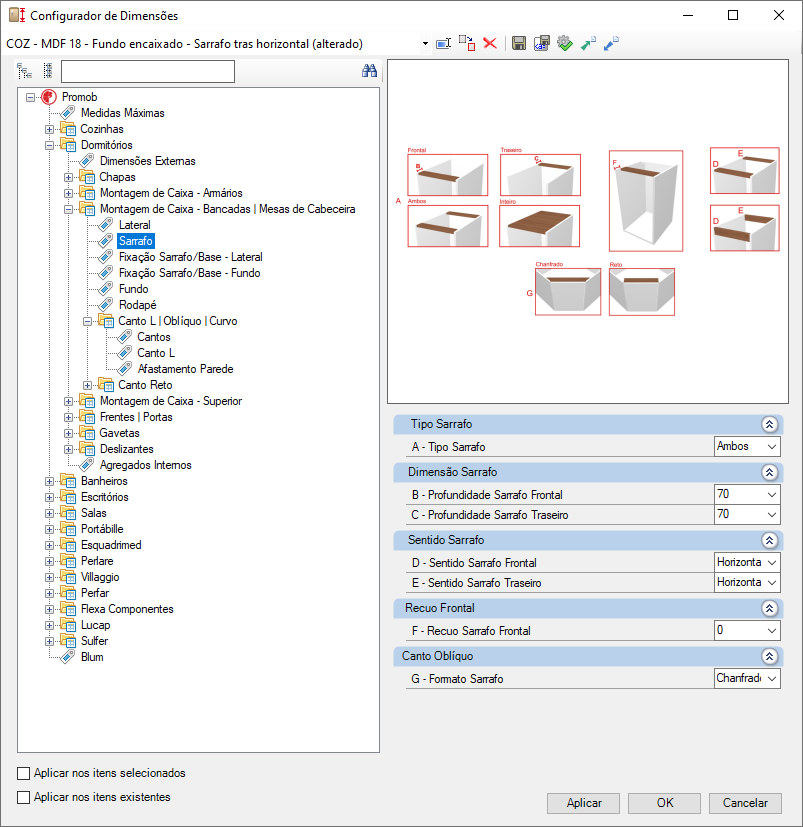Expand the Banheiros tree node

coord(50,481)
